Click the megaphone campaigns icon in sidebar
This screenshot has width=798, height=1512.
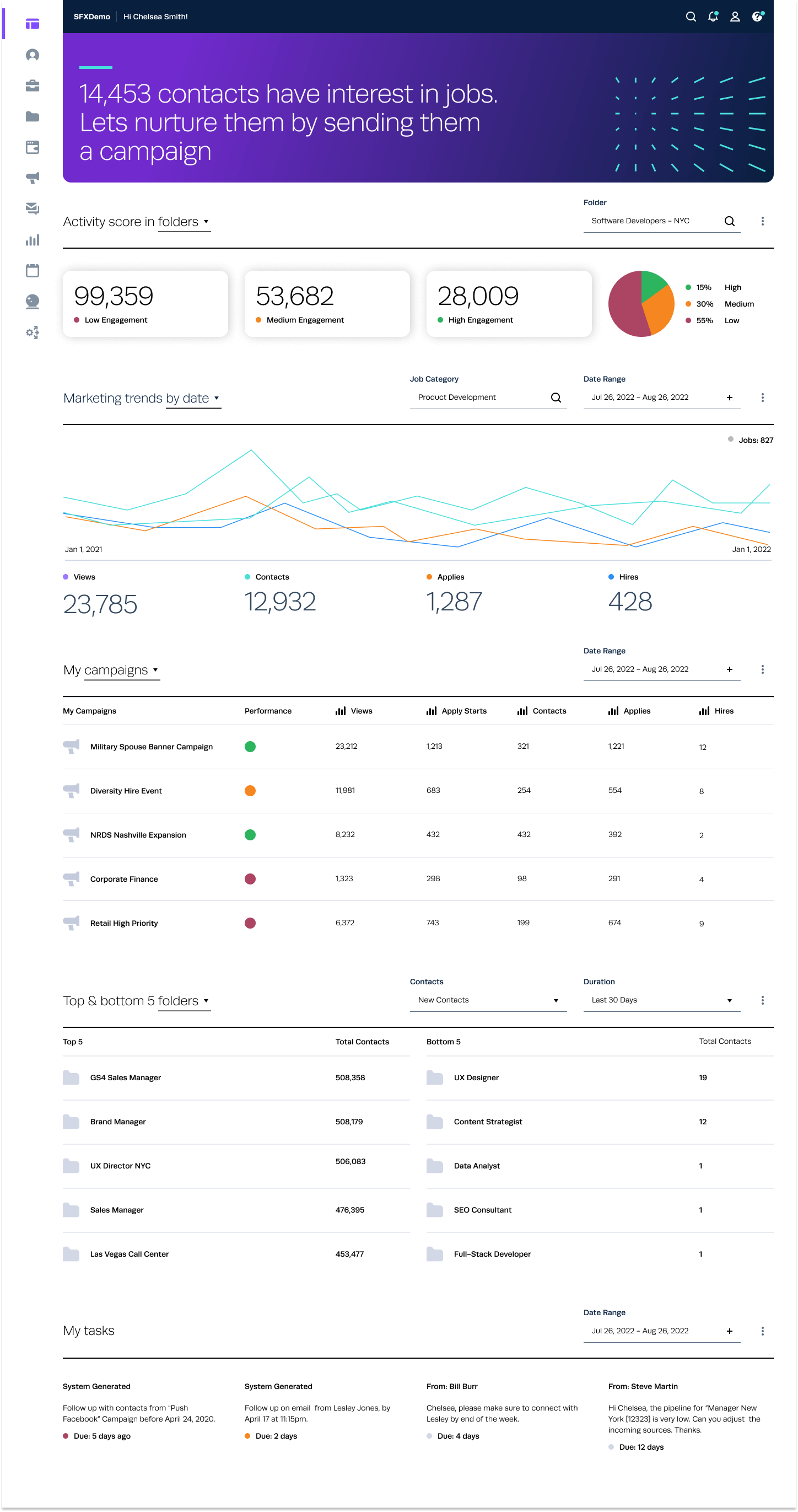[x=33, y=178]
